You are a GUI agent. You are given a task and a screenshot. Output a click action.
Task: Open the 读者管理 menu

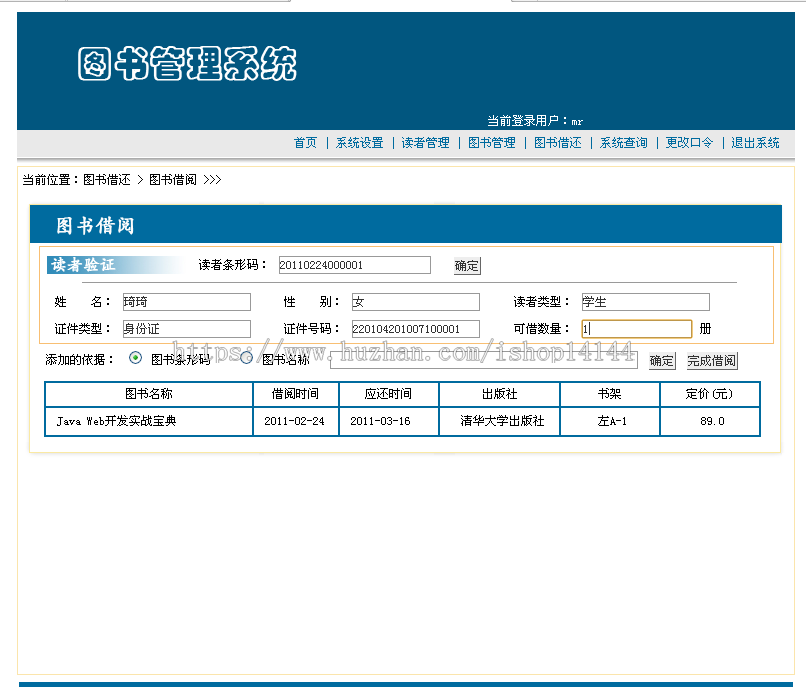[426, 143]
